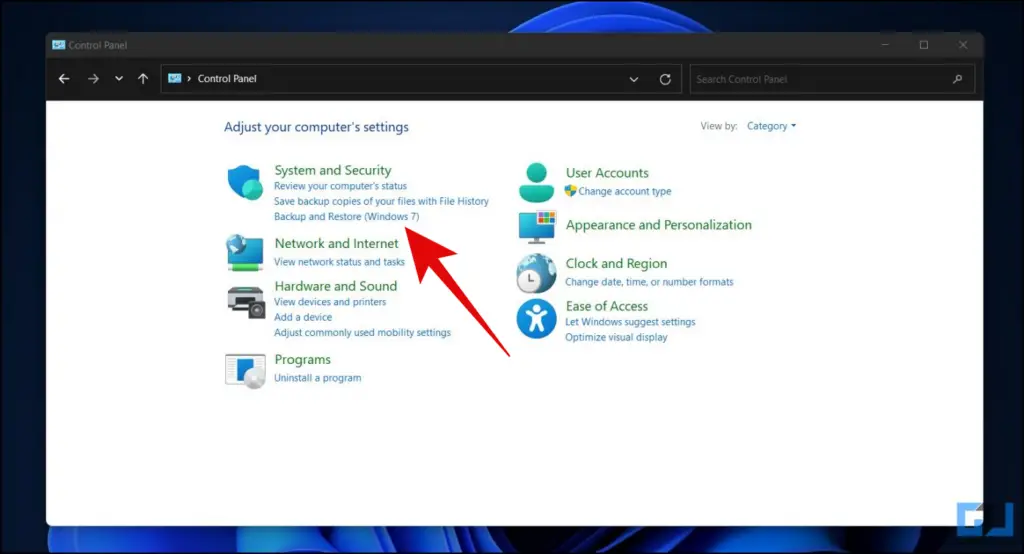
Task: Click the User Accounts person icon
Action: pos(536,182)
